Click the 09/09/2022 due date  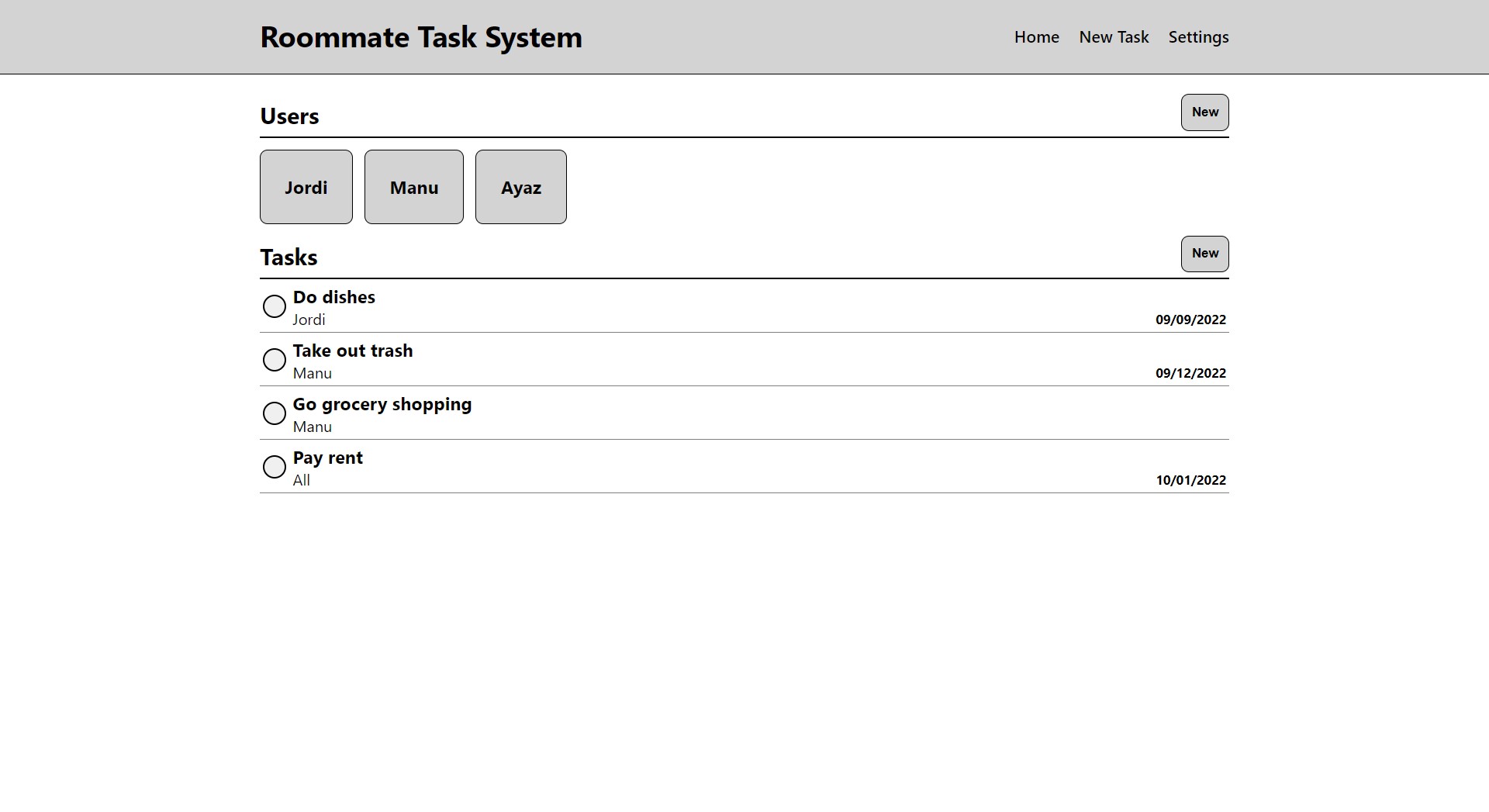click(x=1190, y=319)
